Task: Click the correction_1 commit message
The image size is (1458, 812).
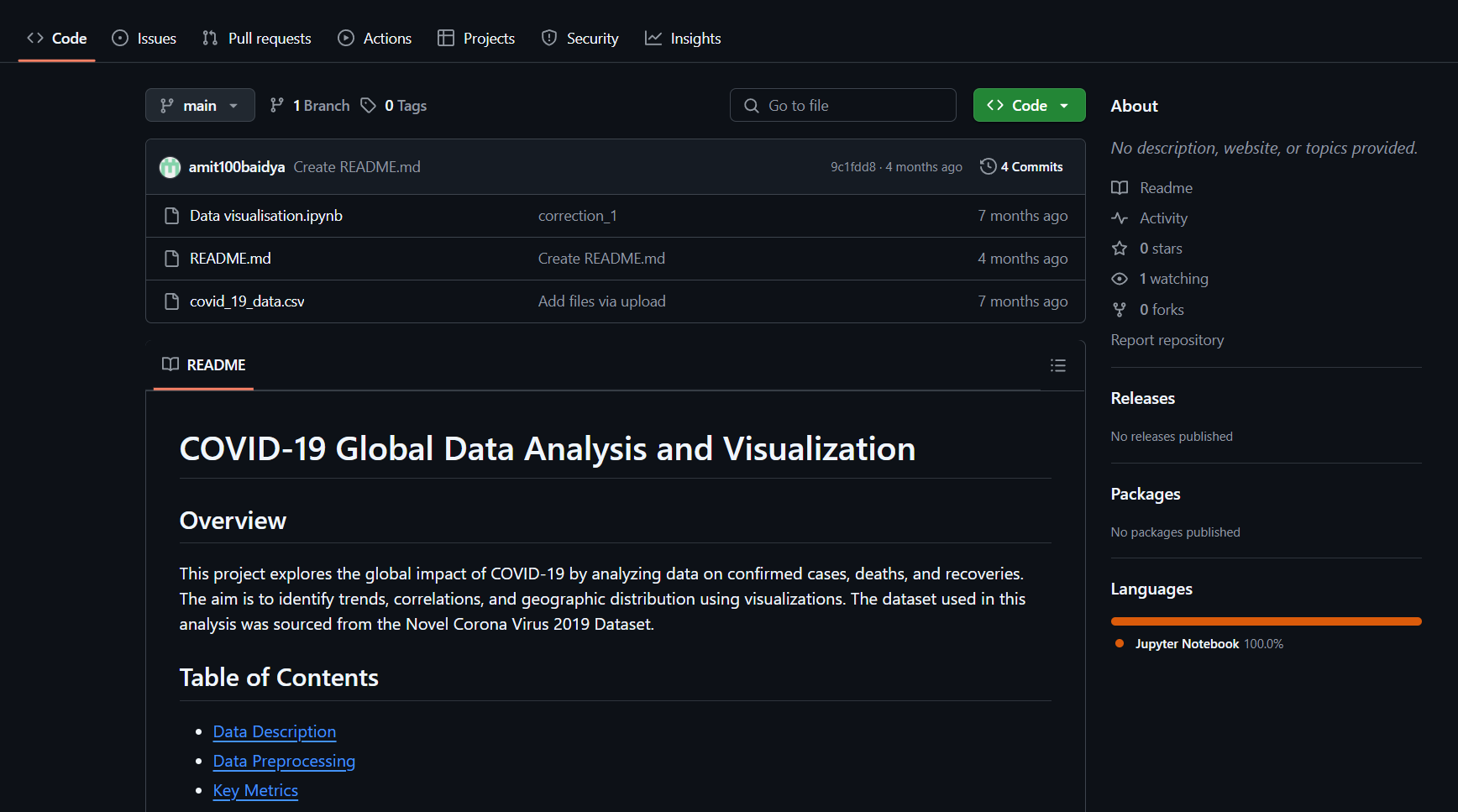Action: click(578, 216)
